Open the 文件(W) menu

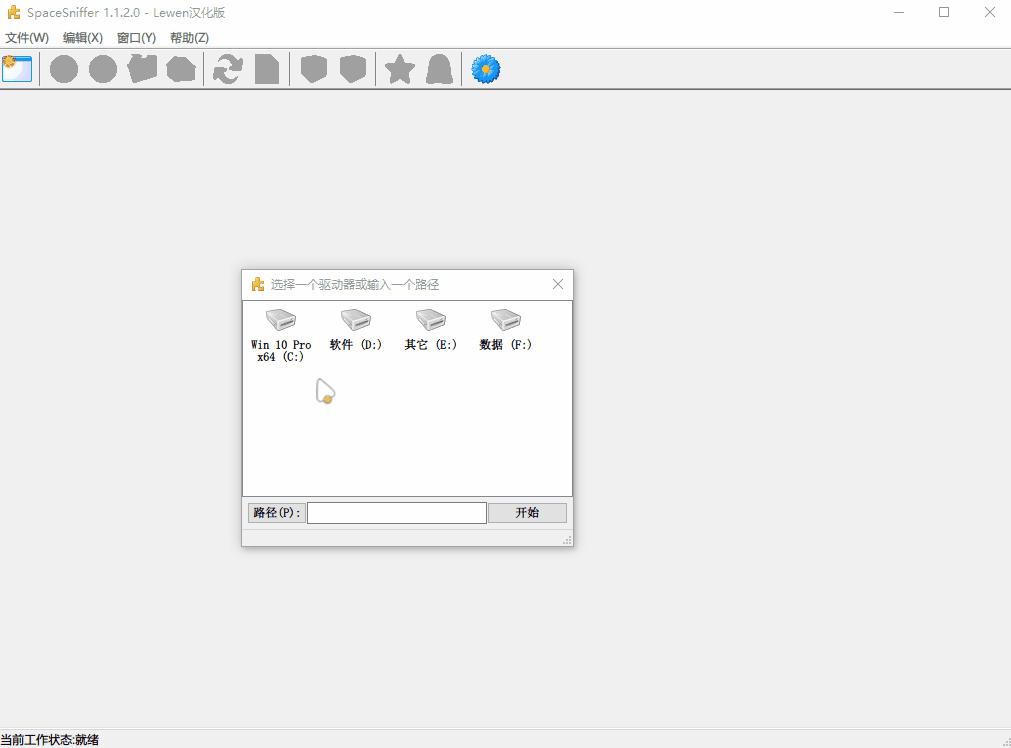click(x=27, y=38)
